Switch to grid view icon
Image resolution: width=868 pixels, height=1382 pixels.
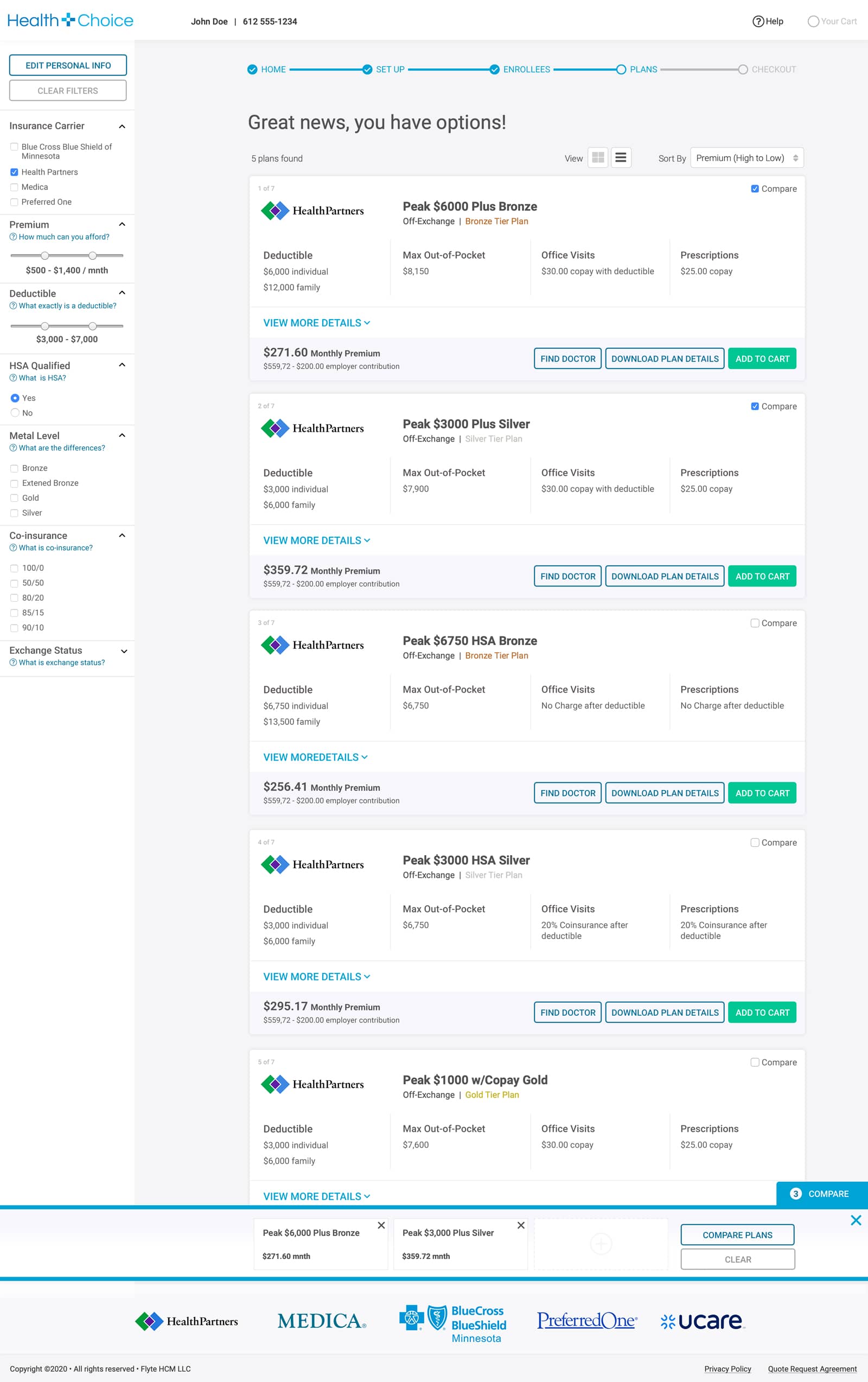pos(598,158)
